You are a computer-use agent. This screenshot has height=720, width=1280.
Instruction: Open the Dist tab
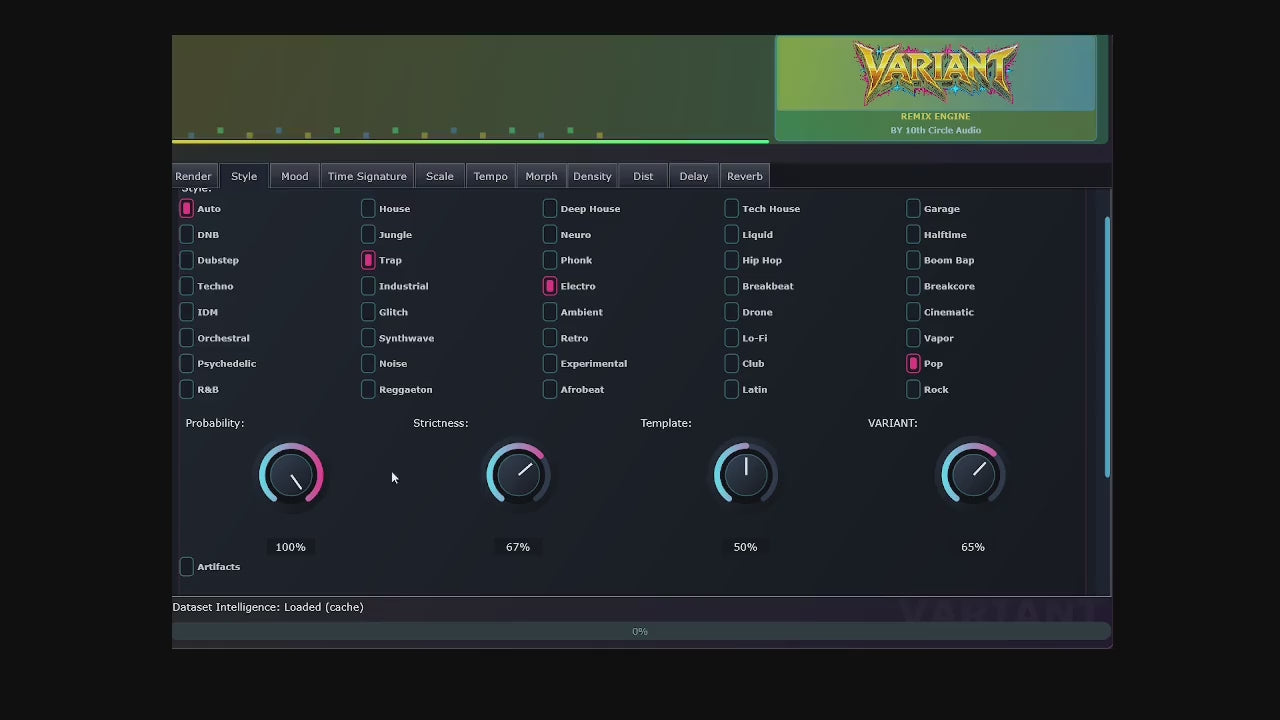643,176
